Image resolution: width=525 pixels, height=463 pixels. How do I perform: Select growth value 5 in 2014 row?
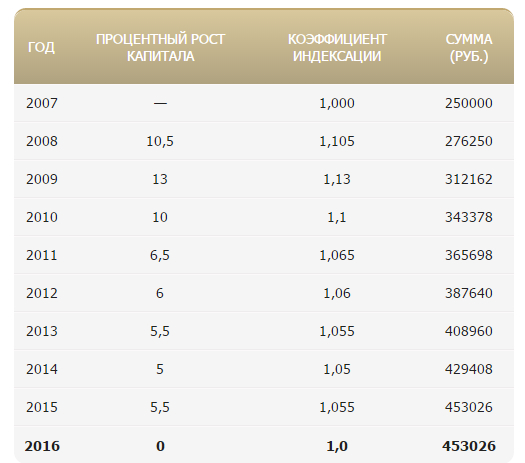160,369
